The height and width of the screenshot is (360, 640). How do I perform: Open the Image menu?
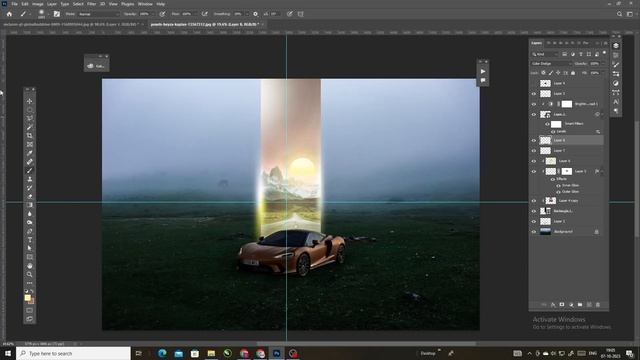pos(38,4)
